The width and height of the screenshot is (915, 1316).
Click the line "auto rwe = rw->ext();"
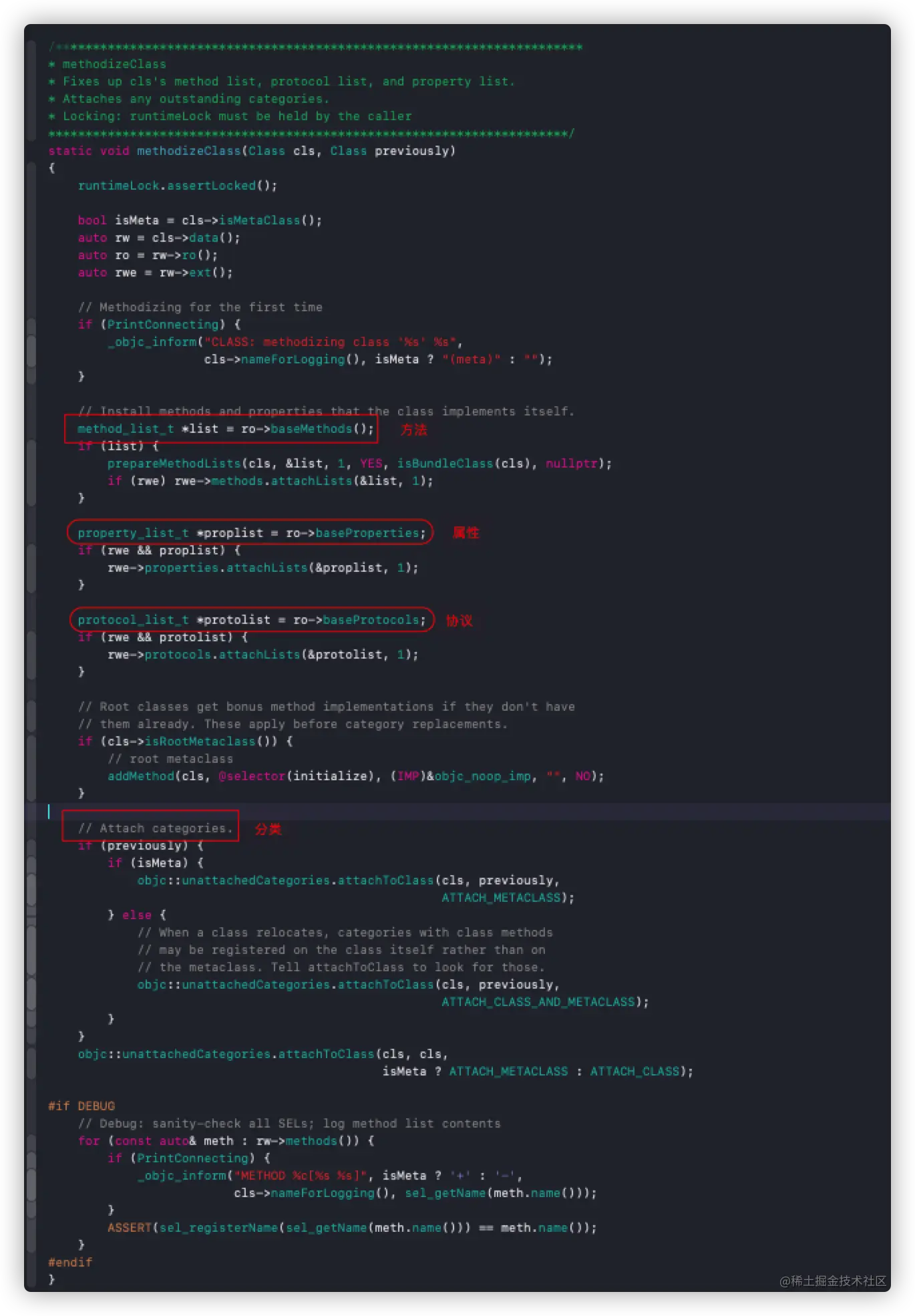155,273
